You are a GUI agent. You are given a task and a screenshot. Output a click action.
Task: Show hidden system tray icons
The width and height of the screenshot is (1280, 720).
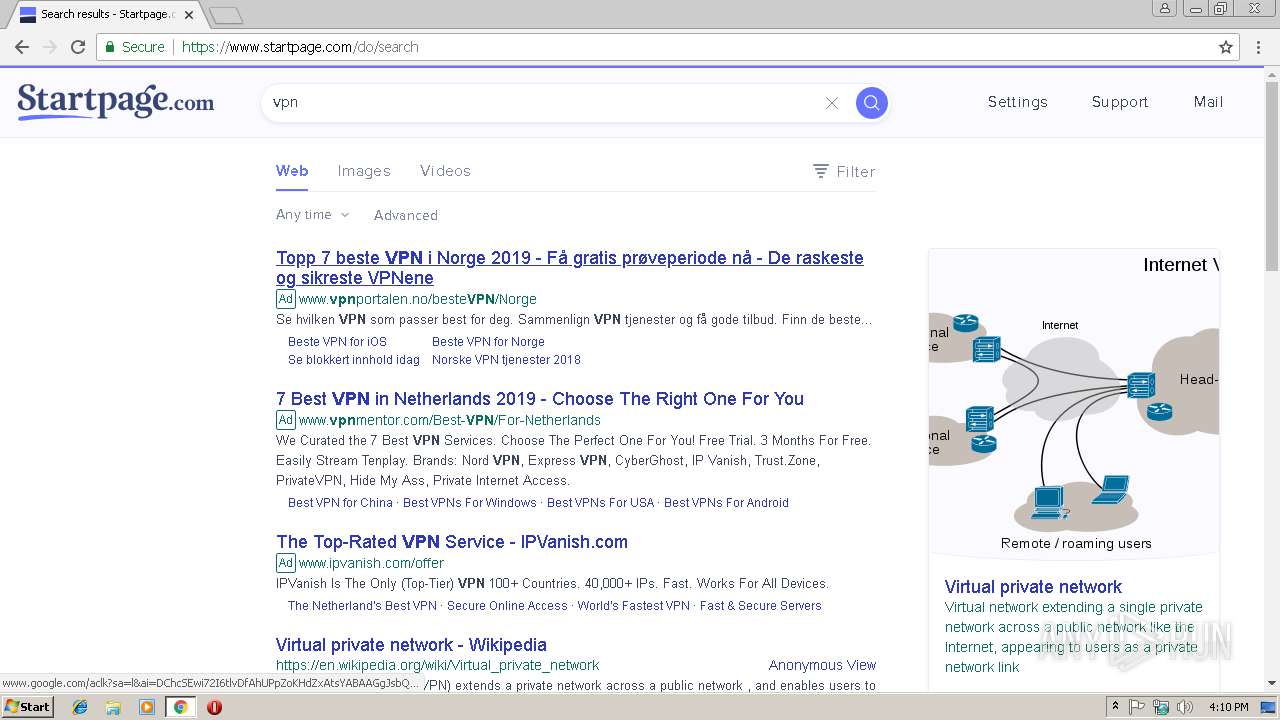pyautogui.click(x=1116, y=707)
